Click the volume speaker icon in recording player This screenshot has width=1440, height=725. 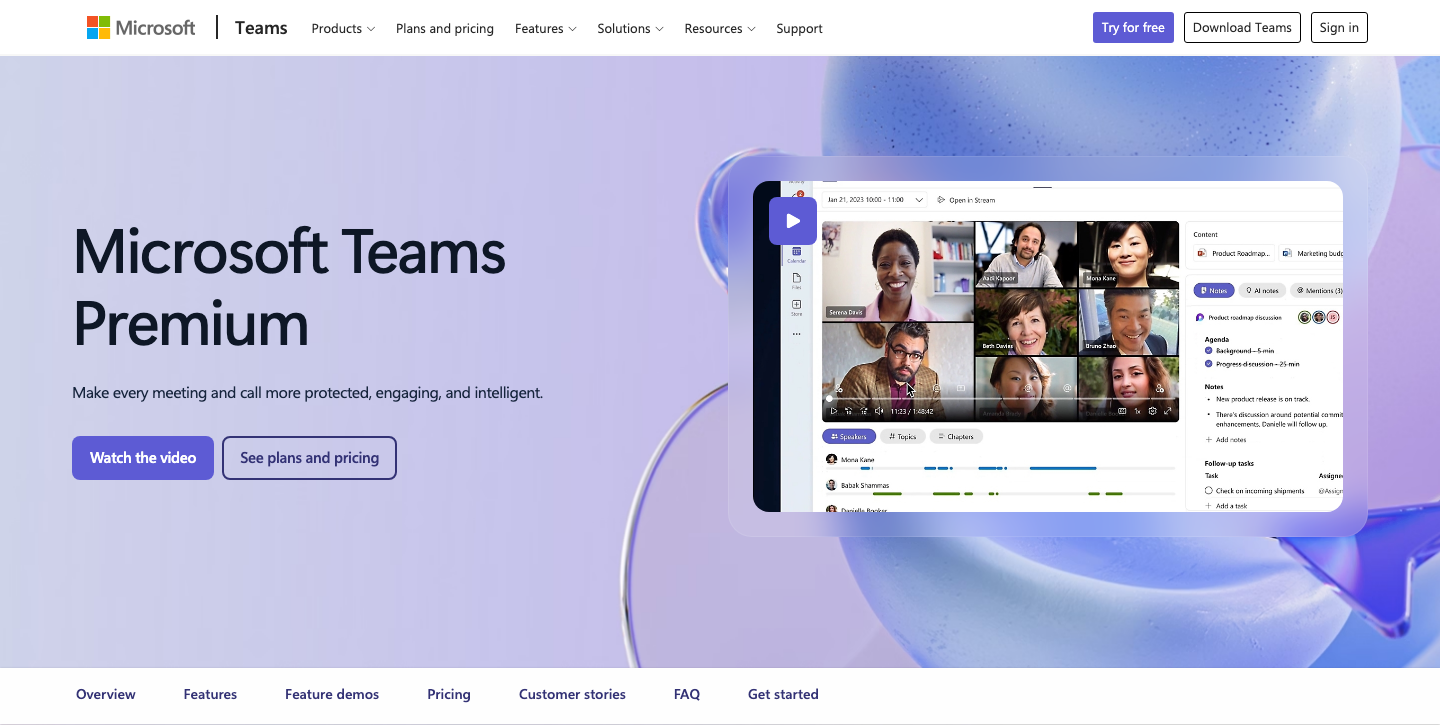click(879, 411)
